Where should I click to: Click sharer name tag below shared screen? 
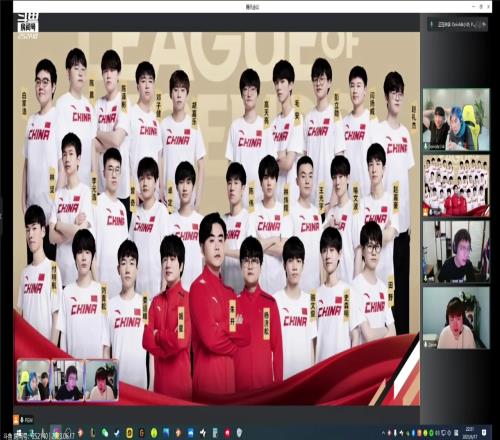click(x=24, y=420)
